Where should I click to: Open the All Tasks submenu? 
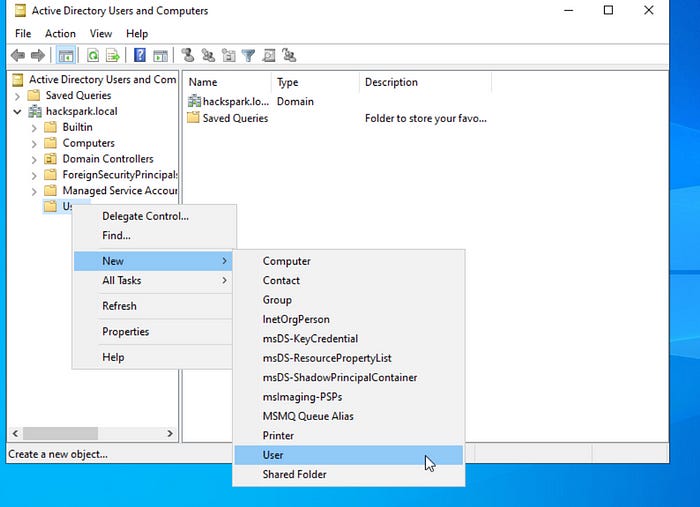(153, 281)
